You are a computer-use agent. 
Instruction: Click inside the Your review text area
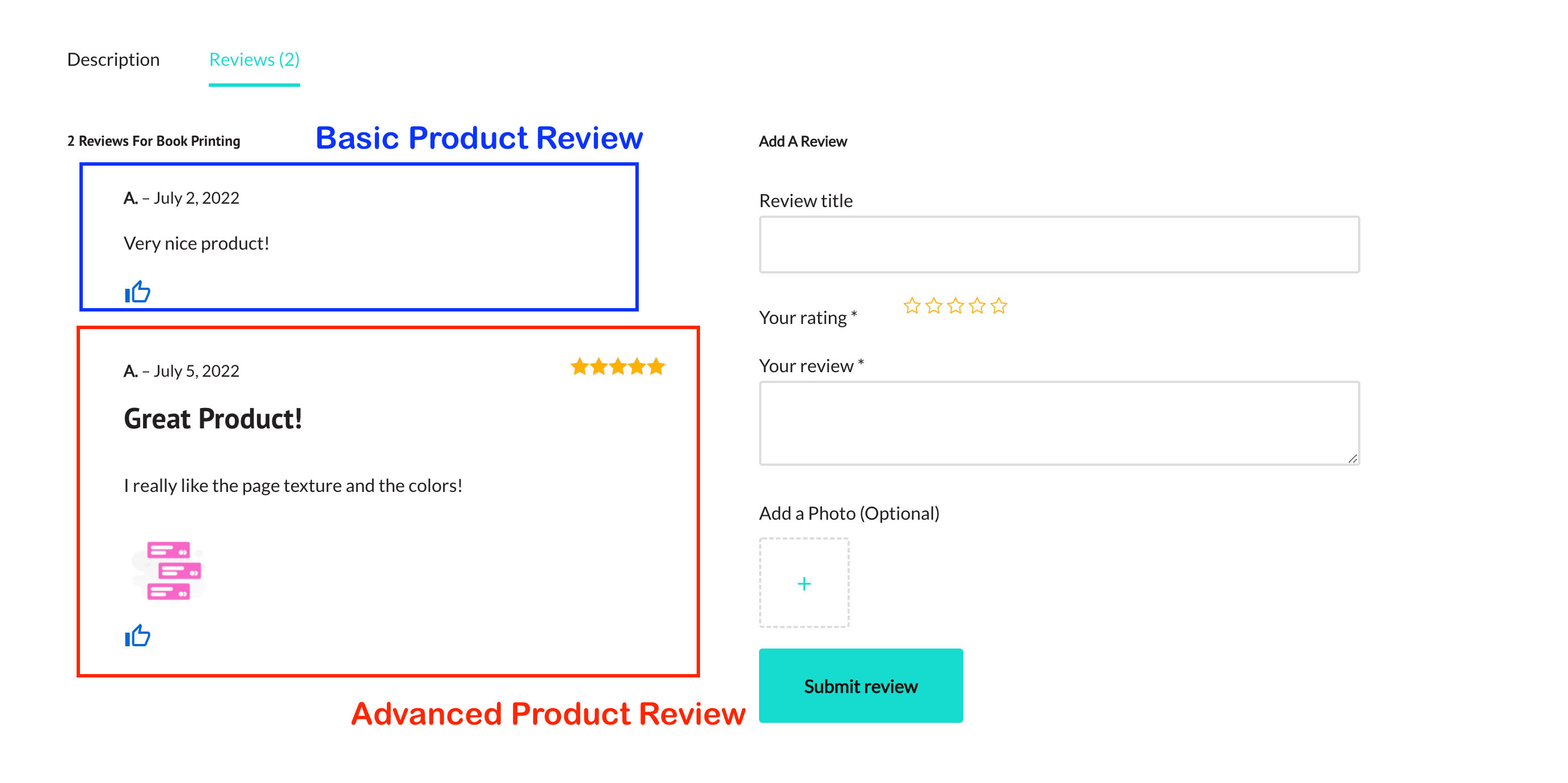pyautogui.click(x=1059, y=423)
